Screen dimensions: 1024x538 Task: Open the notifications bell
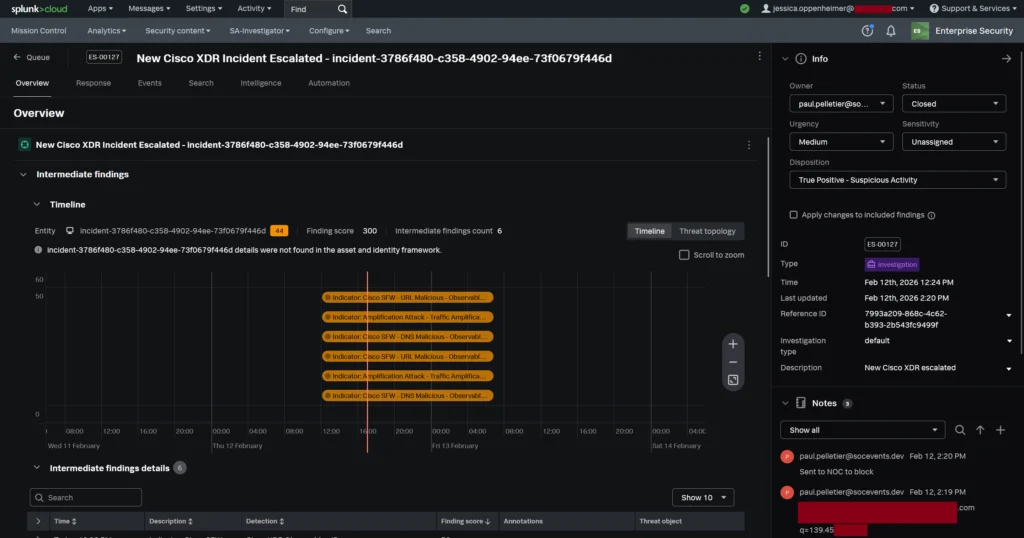click(x=891, y=31)
